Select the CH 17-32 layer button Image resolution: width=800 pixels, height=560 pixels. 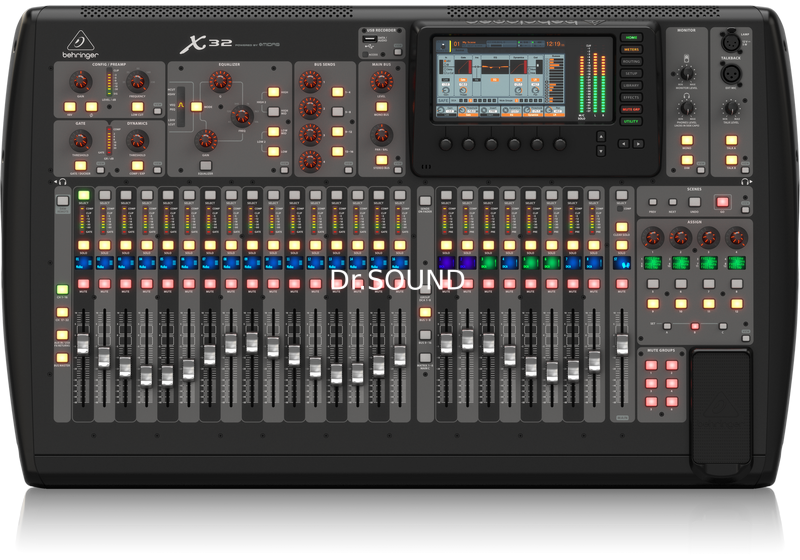point(62,312)
